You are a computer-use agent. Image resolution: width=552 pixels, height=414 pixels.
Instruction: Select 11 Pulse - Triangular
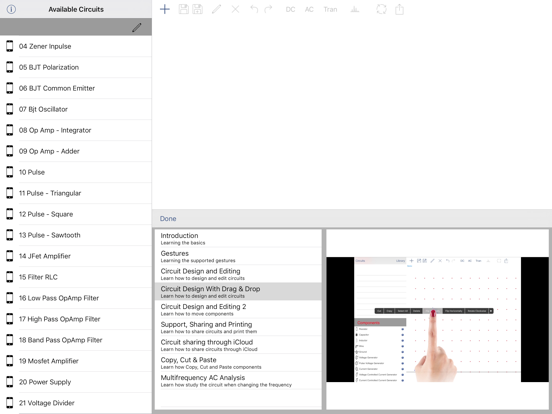(76, 193)
